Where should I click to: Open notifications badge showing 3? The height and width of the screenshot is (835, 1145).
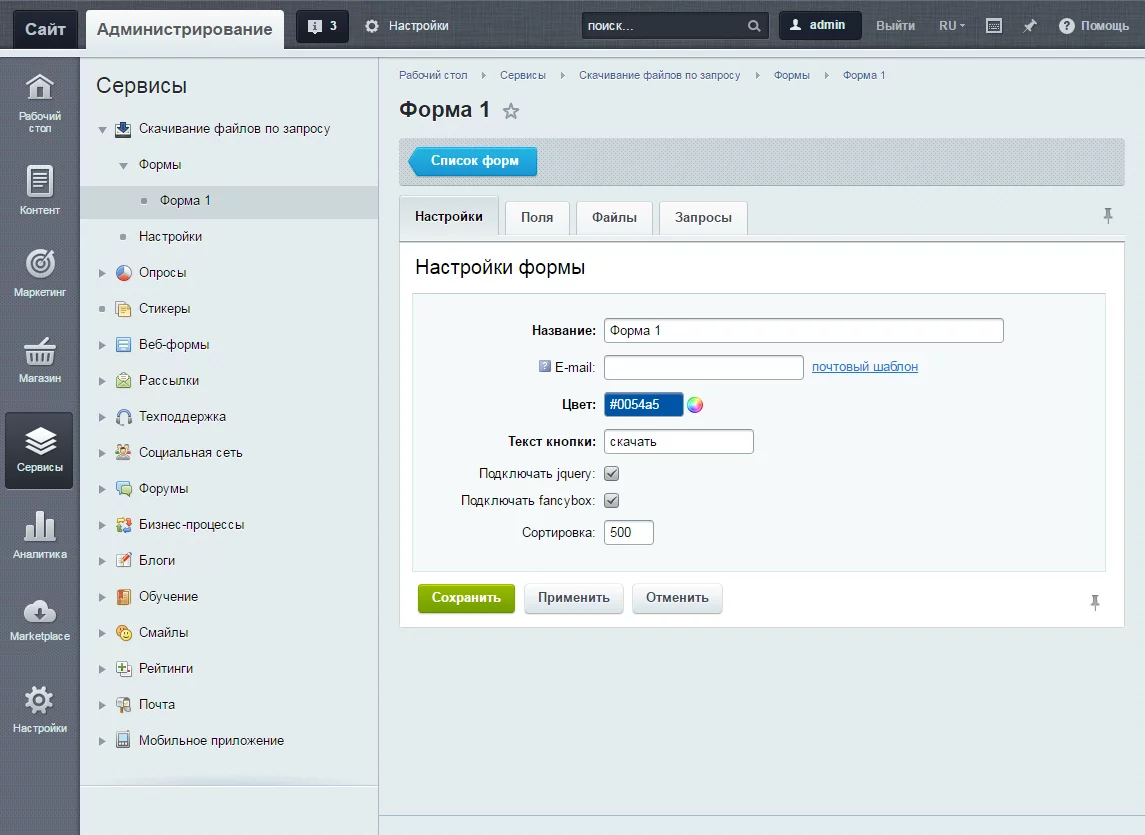[322, 26]
